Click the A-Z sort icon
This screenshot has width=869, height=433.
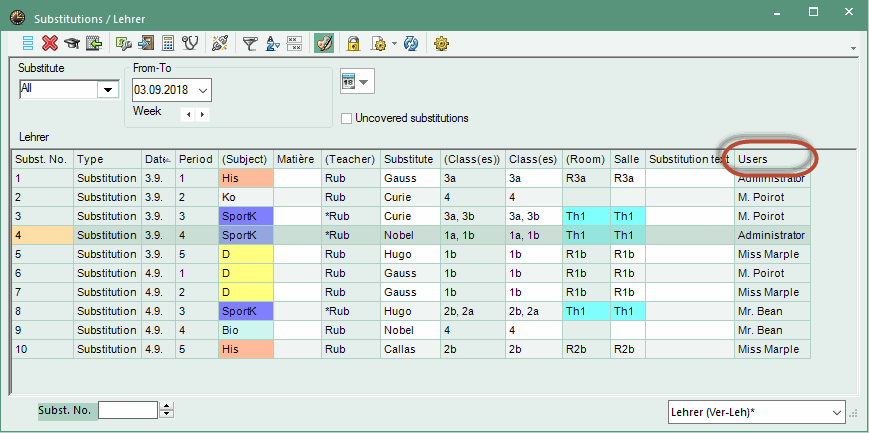click(x=272, y=43)
